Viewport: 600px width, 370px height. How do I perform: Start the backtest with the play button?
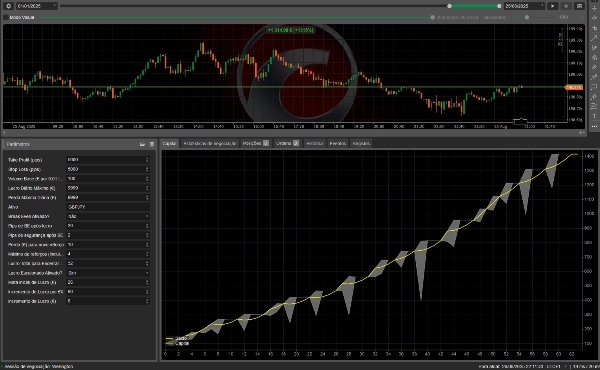[553, 6]
